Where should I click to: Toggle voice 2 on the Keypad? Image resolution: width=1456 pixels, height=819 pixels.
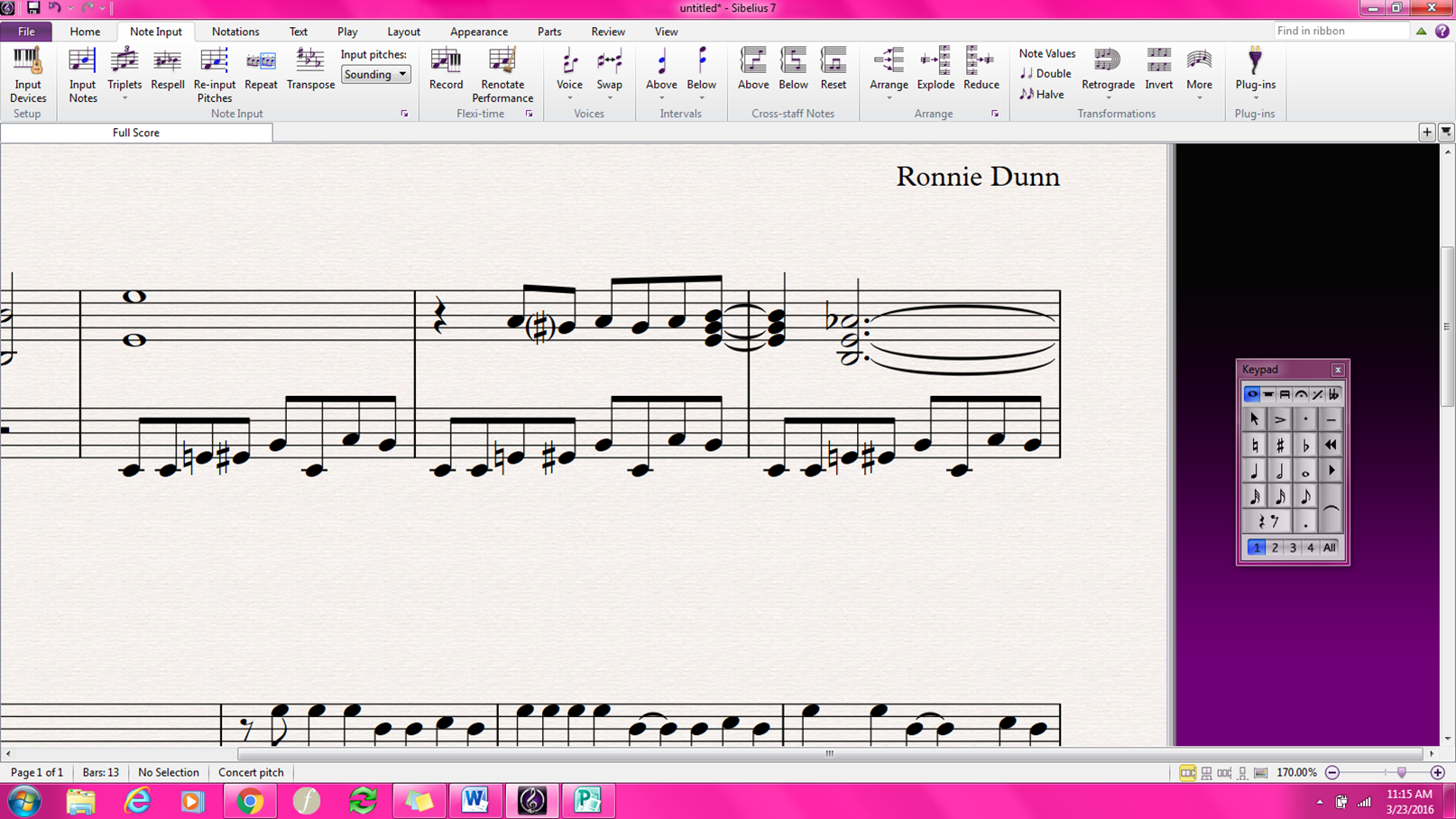click(1275, 548)
